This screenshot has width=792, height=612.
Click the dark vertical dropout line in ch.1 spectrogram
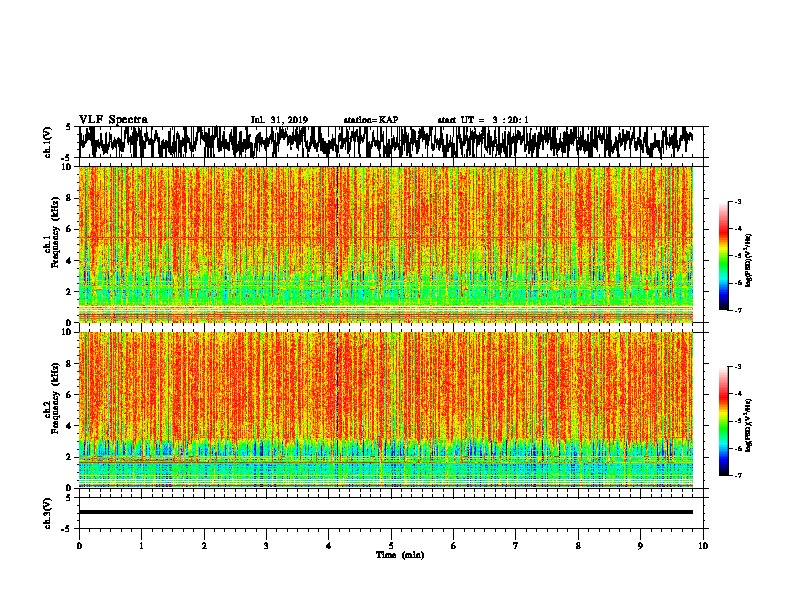tap(337, 244)
